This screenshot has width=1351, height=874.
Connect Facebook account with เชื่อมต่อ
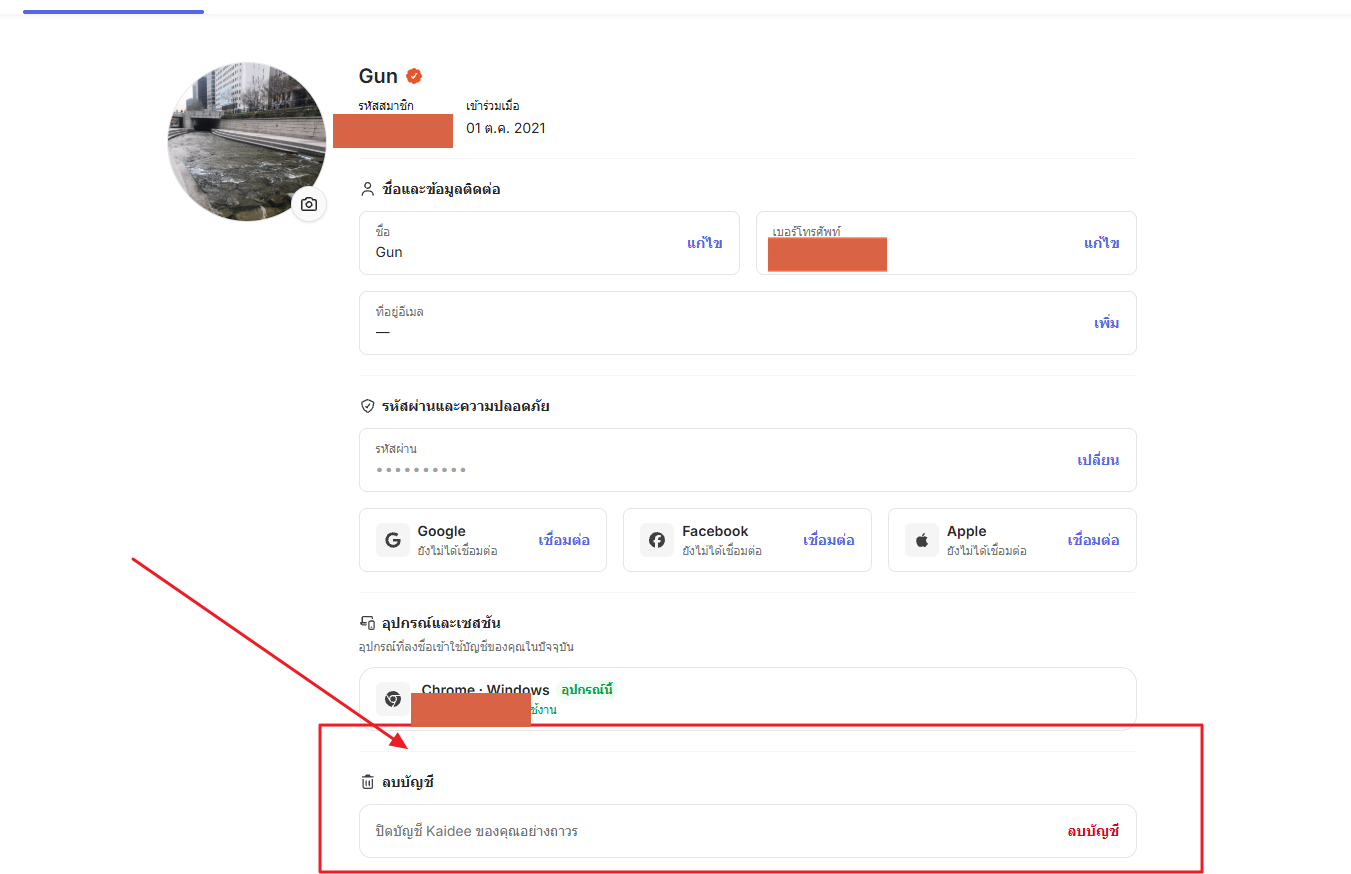[829, 540]
